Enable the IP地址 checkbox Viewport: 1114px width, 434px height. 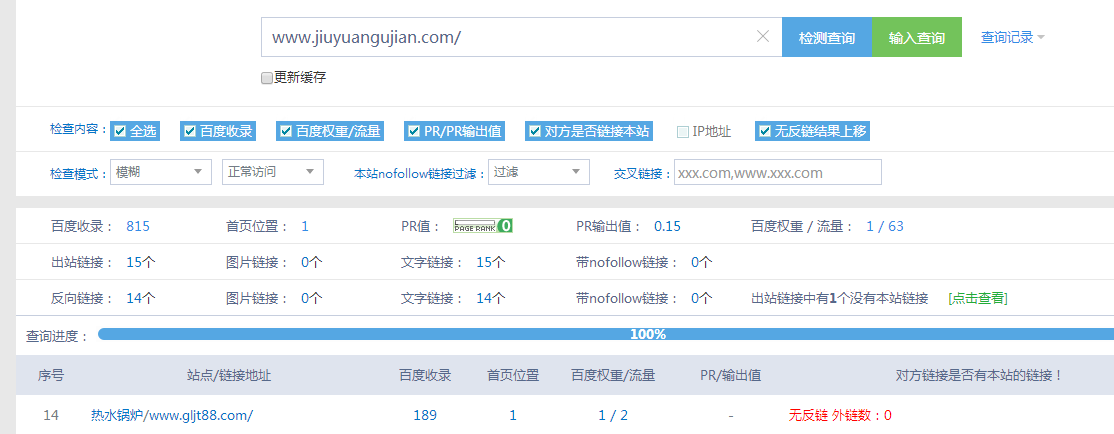pos(683,131)
